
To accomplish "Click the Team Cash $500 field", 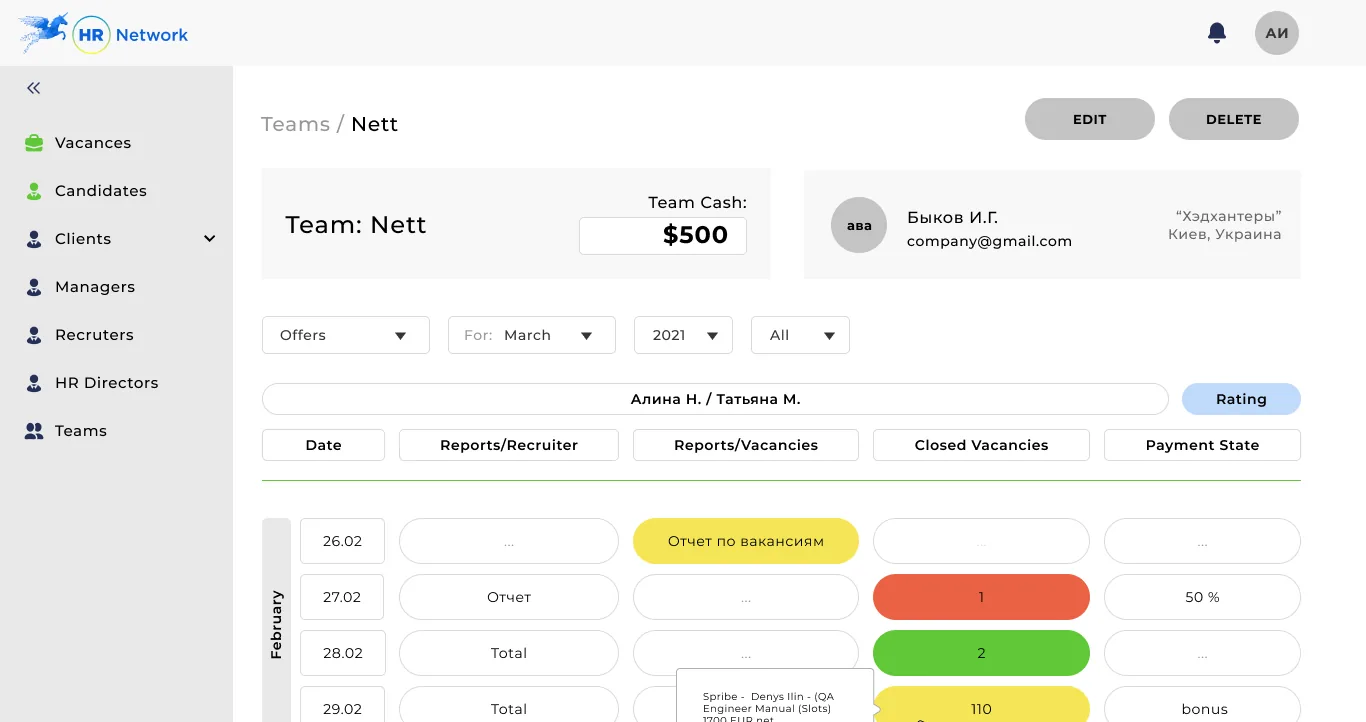I will 663,236.
